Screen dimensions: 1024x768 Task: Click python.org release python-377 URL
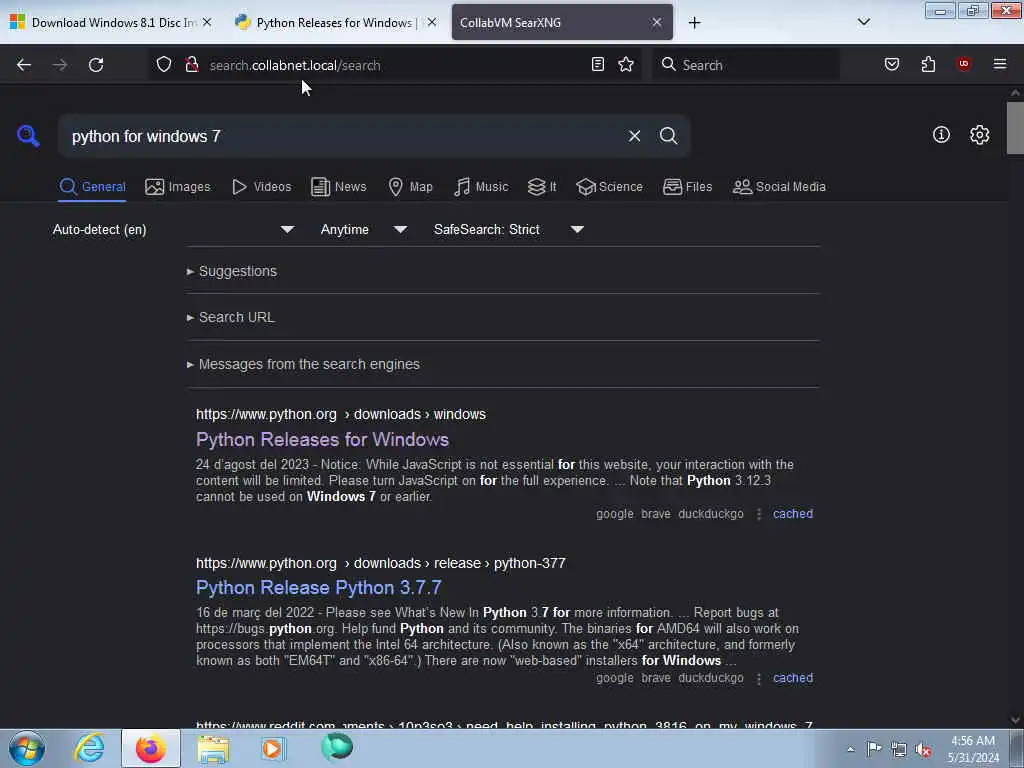coord(381,564)
